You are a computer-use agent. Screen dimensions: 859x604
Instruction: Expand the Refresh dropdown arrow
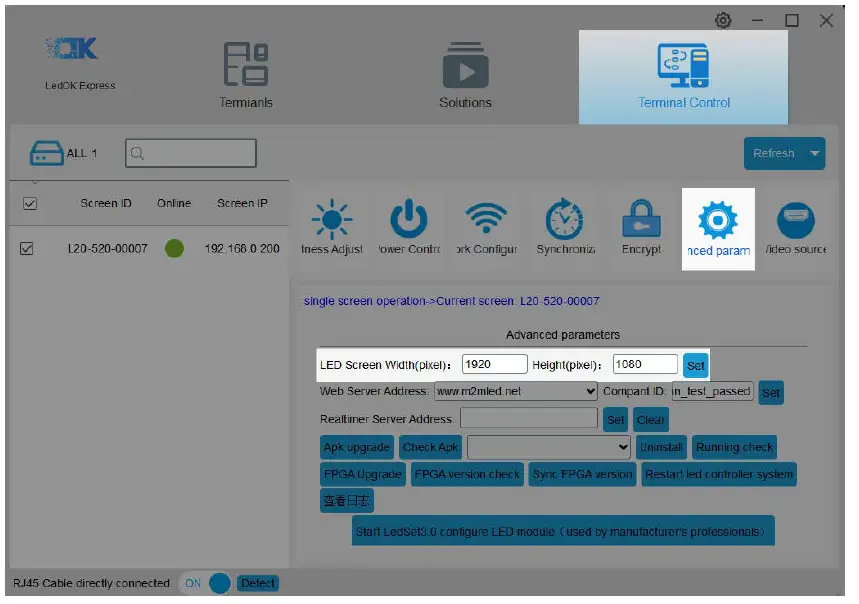[815, 153]
